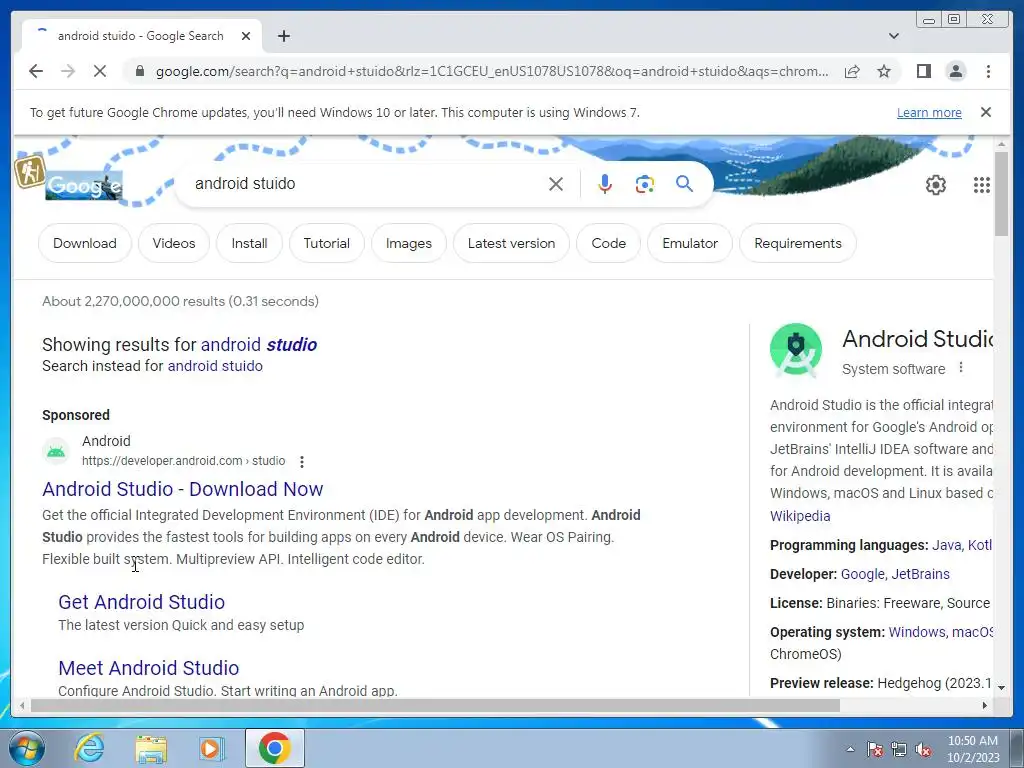Open a new Chrome tab
The height and width of the screenshot is (768, 1024).
(x=283, y=36)
